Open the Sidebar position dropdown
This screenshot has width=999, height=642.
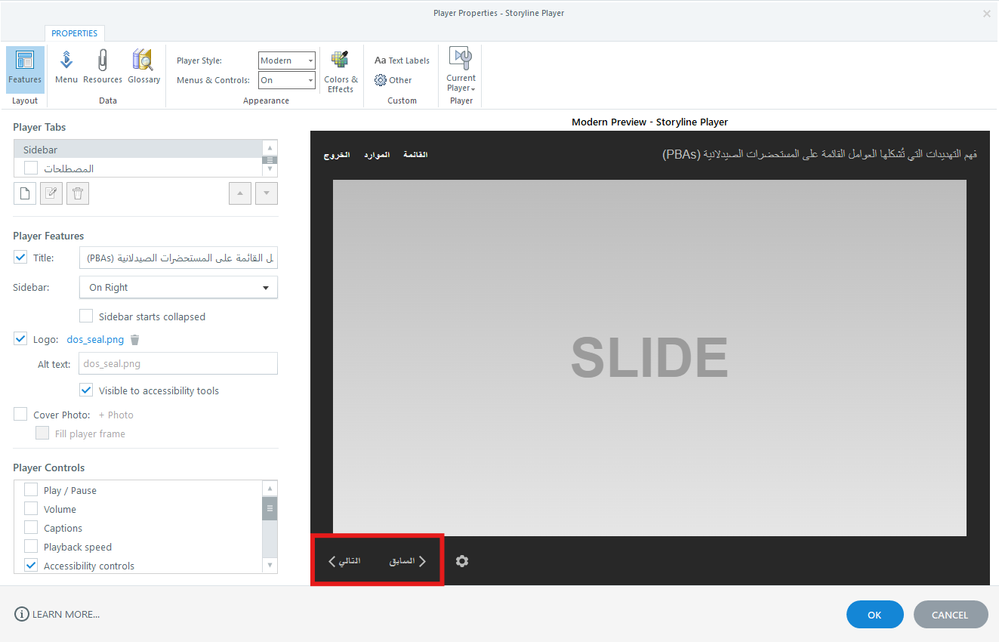pyautogui.click(x=178, y=287)
